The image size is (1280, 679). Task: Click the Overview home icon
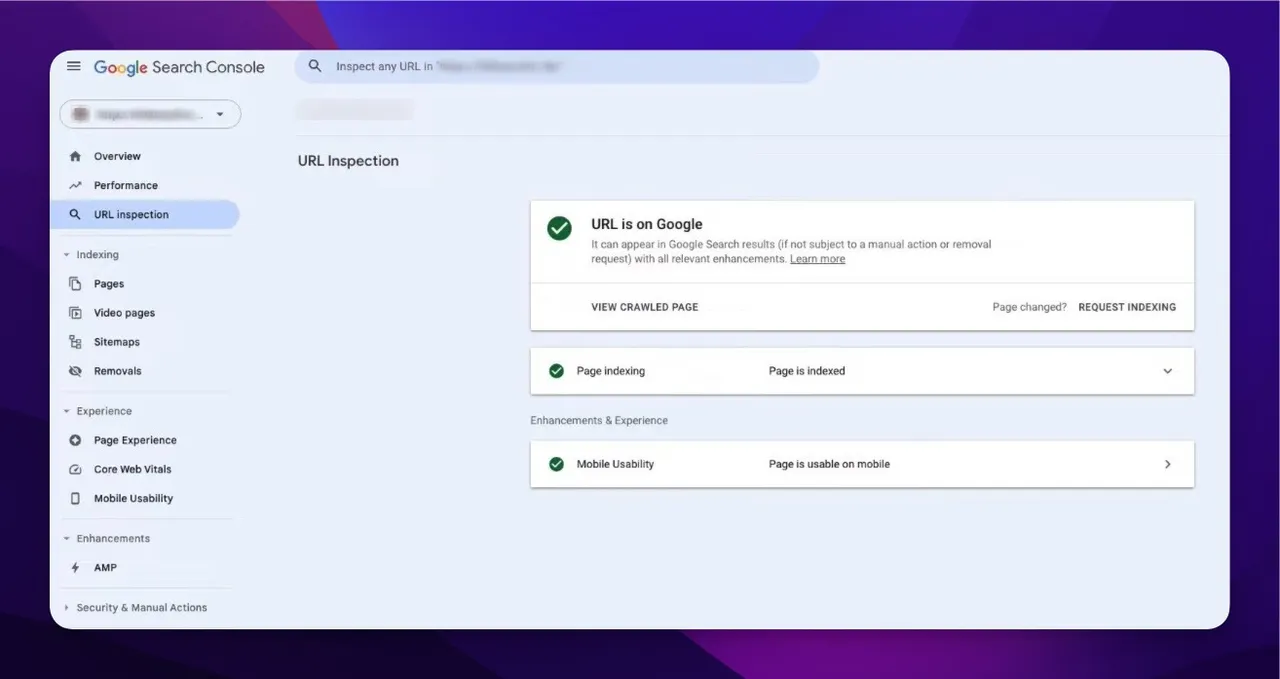[75, 157]
